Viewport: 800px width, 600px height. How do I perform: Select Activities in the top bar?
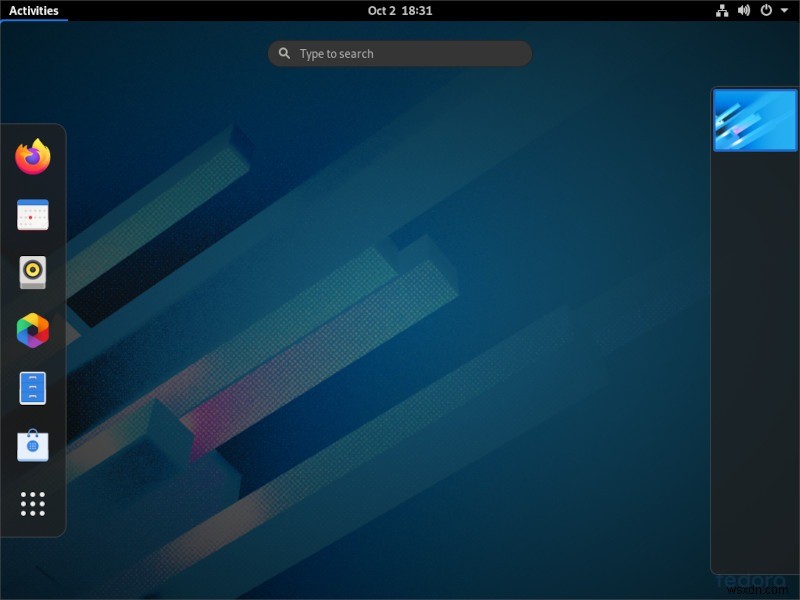[34, 10]
